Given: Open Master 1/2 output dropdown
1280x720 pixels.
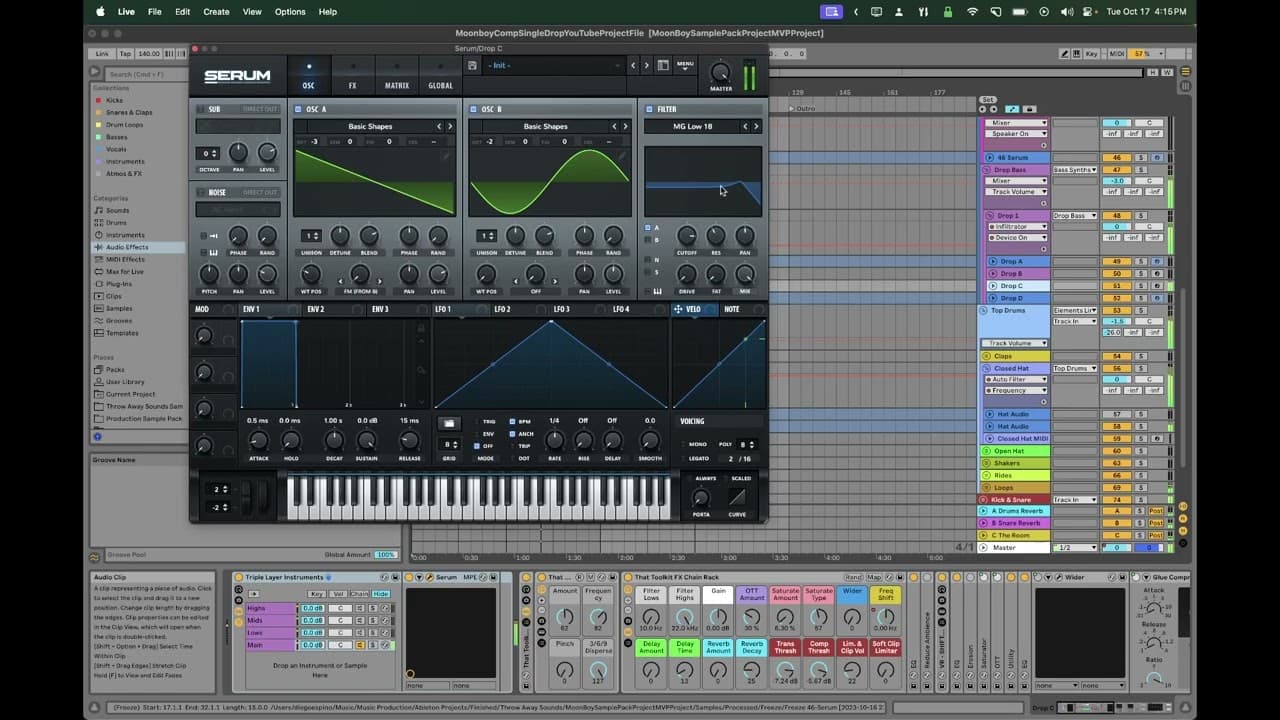Looking at the screenshot, I should [1077, 547].
